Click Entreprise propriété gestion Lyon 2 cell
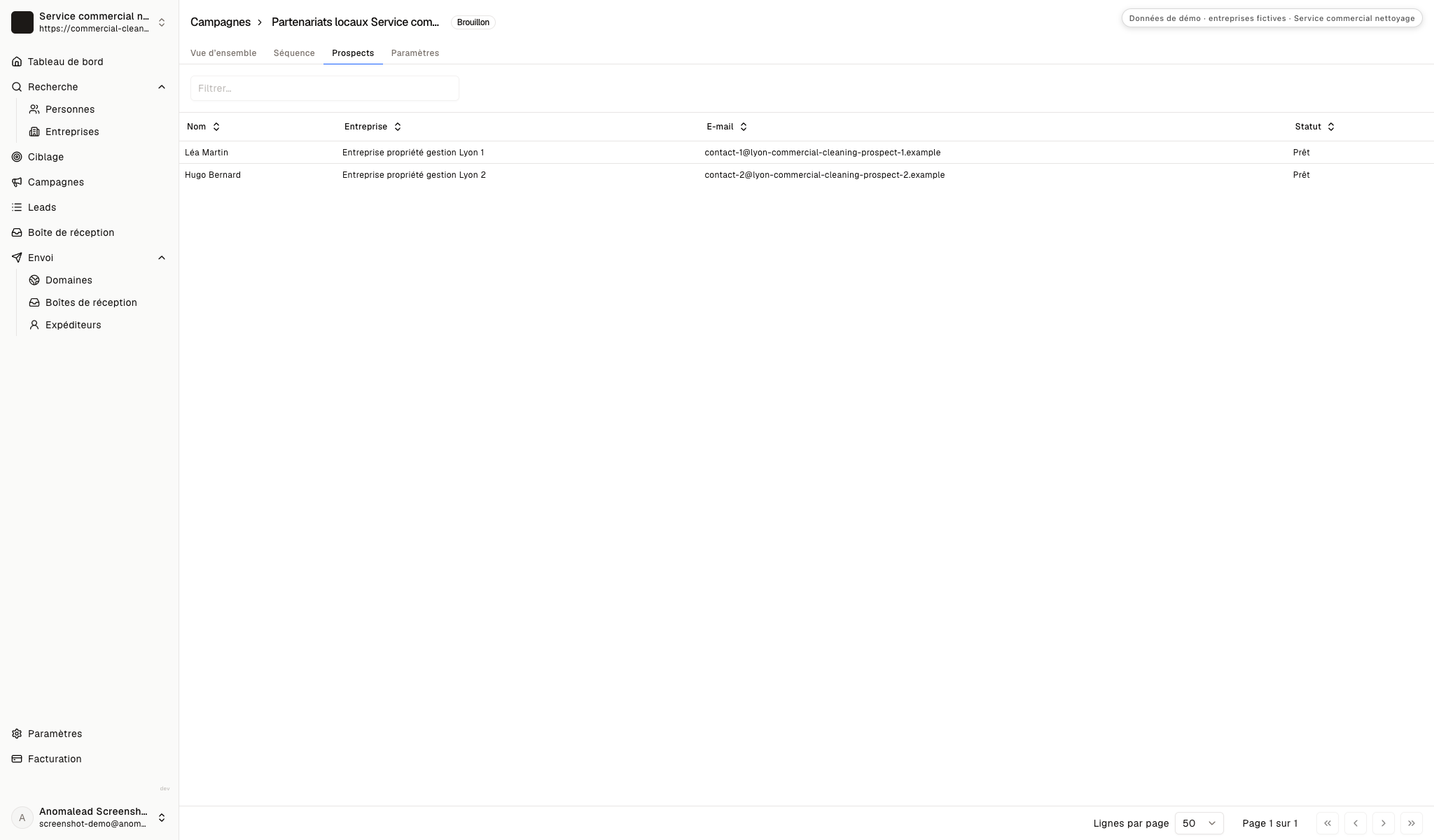The width and height of the screenshot is (1434, 840). point(414,175)
